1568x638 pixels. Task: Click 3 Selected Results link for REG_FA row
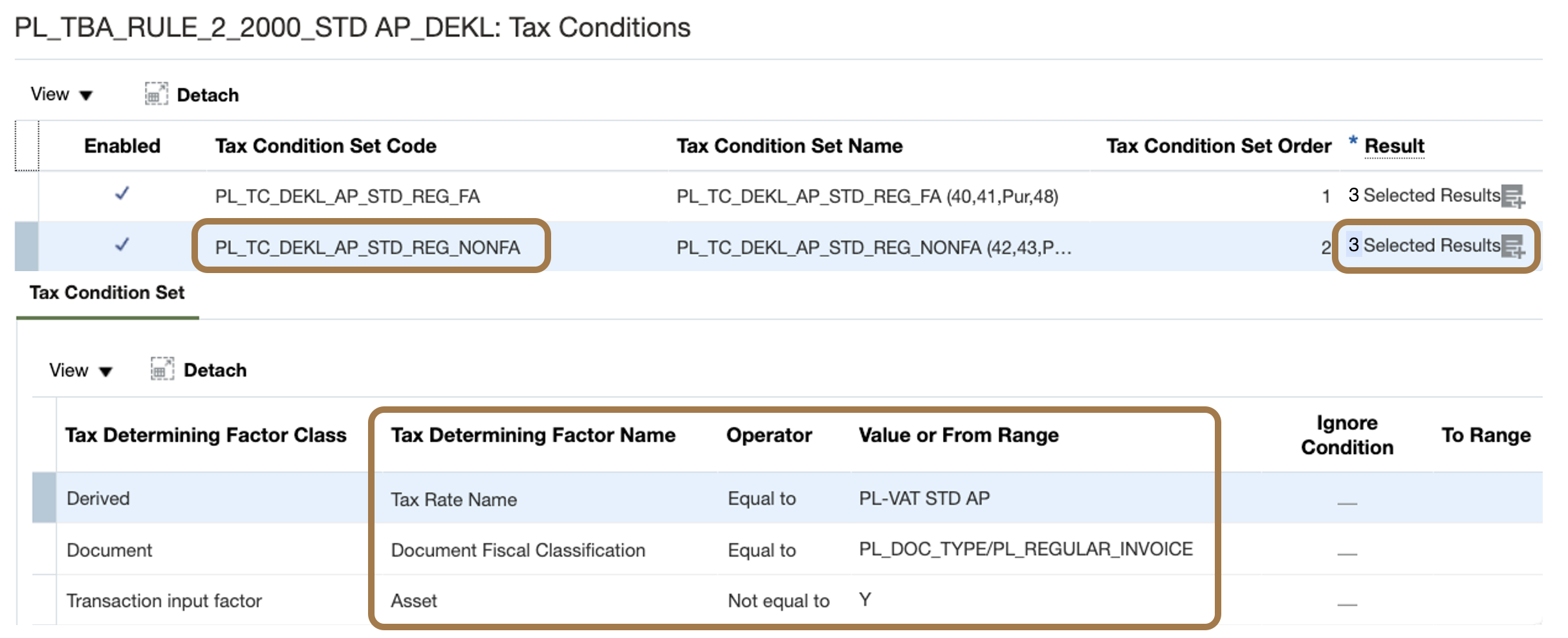1426,195
